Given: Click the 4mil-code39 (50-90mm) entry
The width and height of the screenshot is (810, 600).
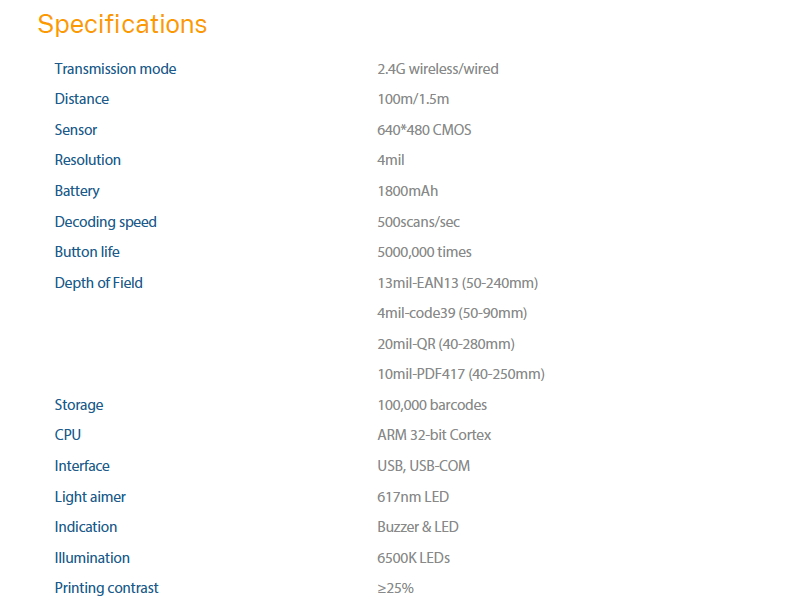Looking at the screenshot, I should click(x=452, y=313).
